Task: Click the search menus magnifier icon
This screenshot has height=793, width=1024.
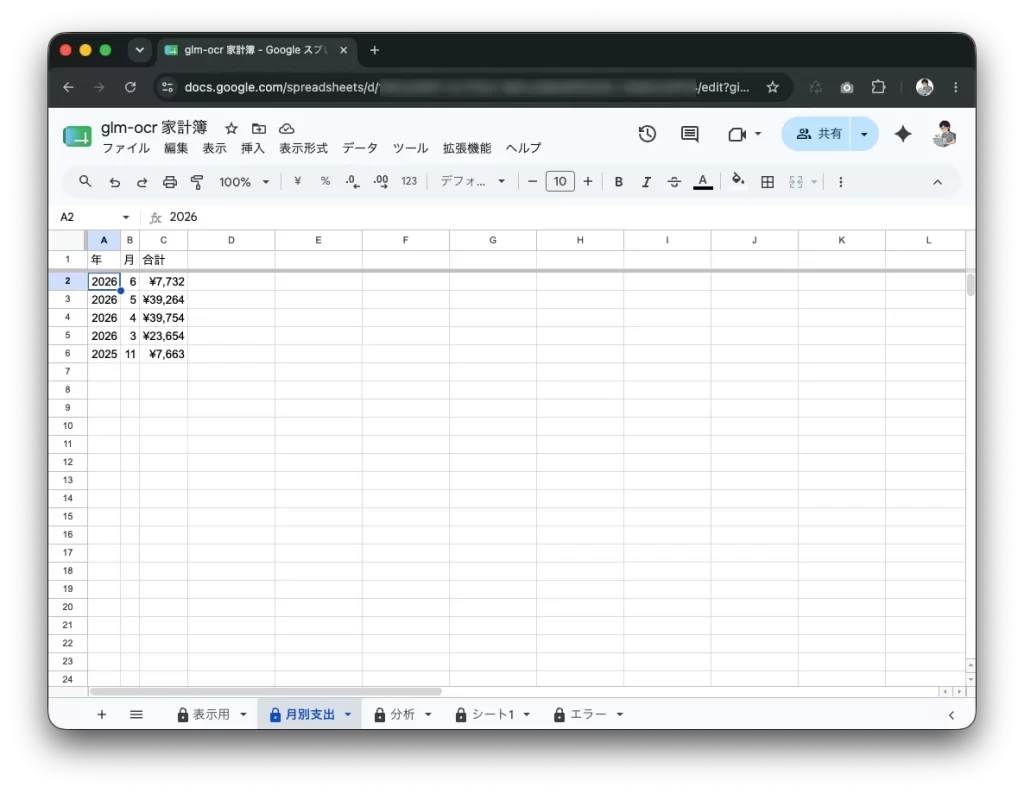Action: [85, 182]
